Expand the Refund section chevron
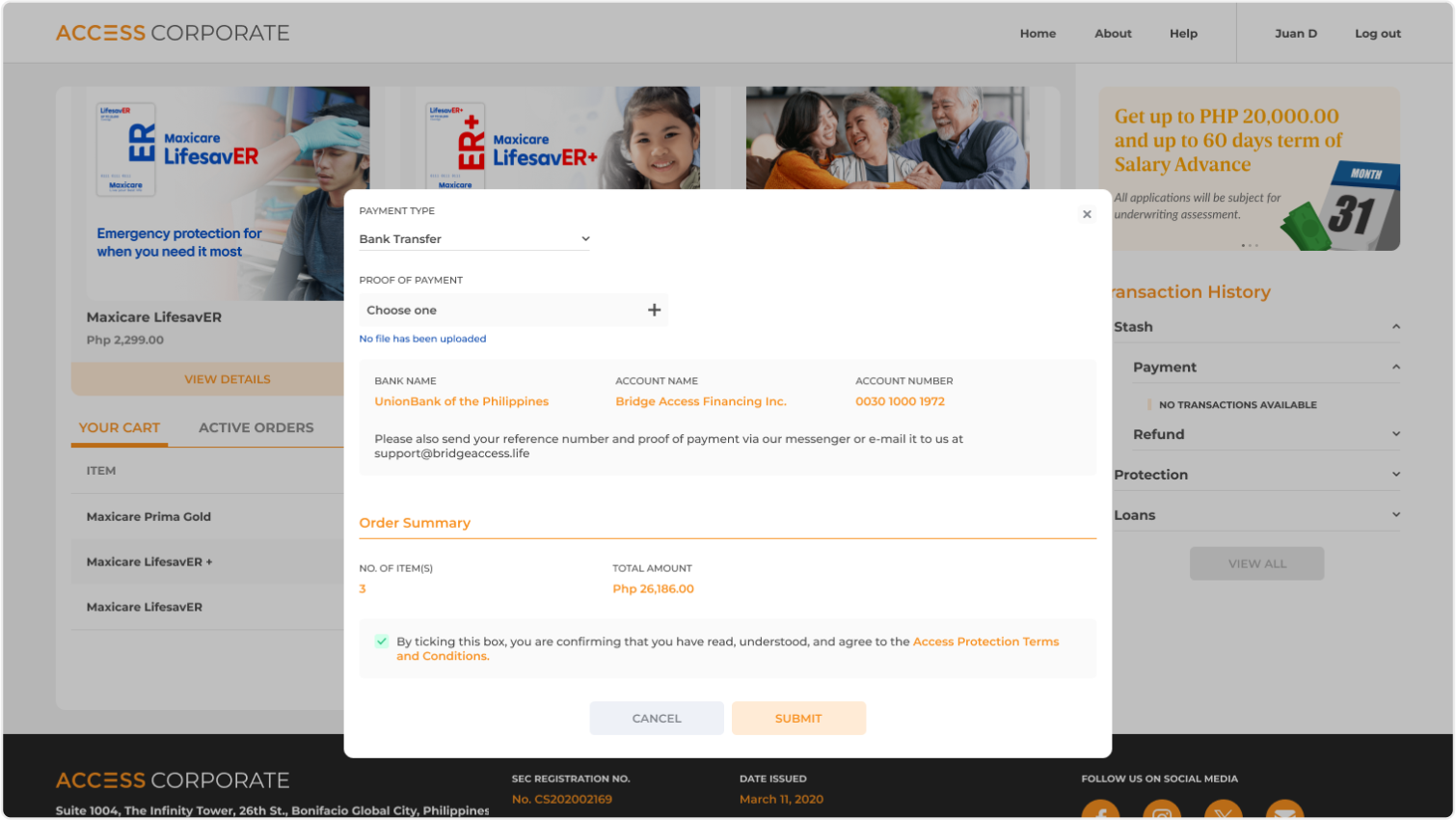The height and width of the screenshot is (820, 1456). coord(1395,434)
